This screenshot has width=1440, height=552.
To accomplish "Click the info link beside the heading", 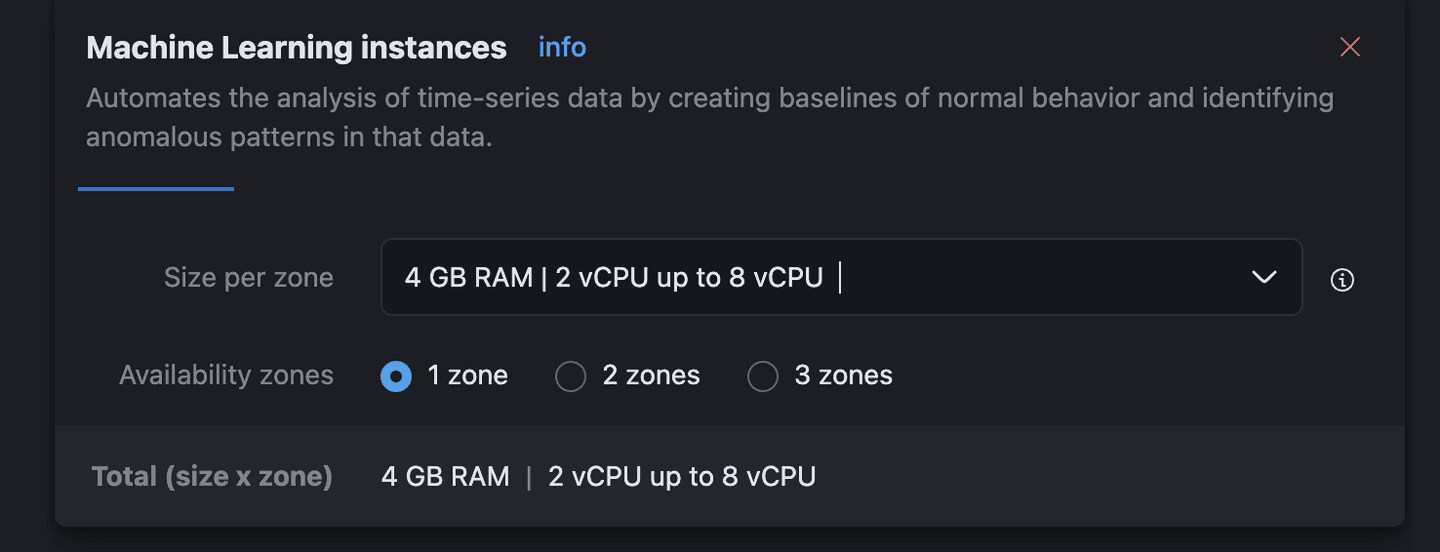I will [x=562, y=47].
